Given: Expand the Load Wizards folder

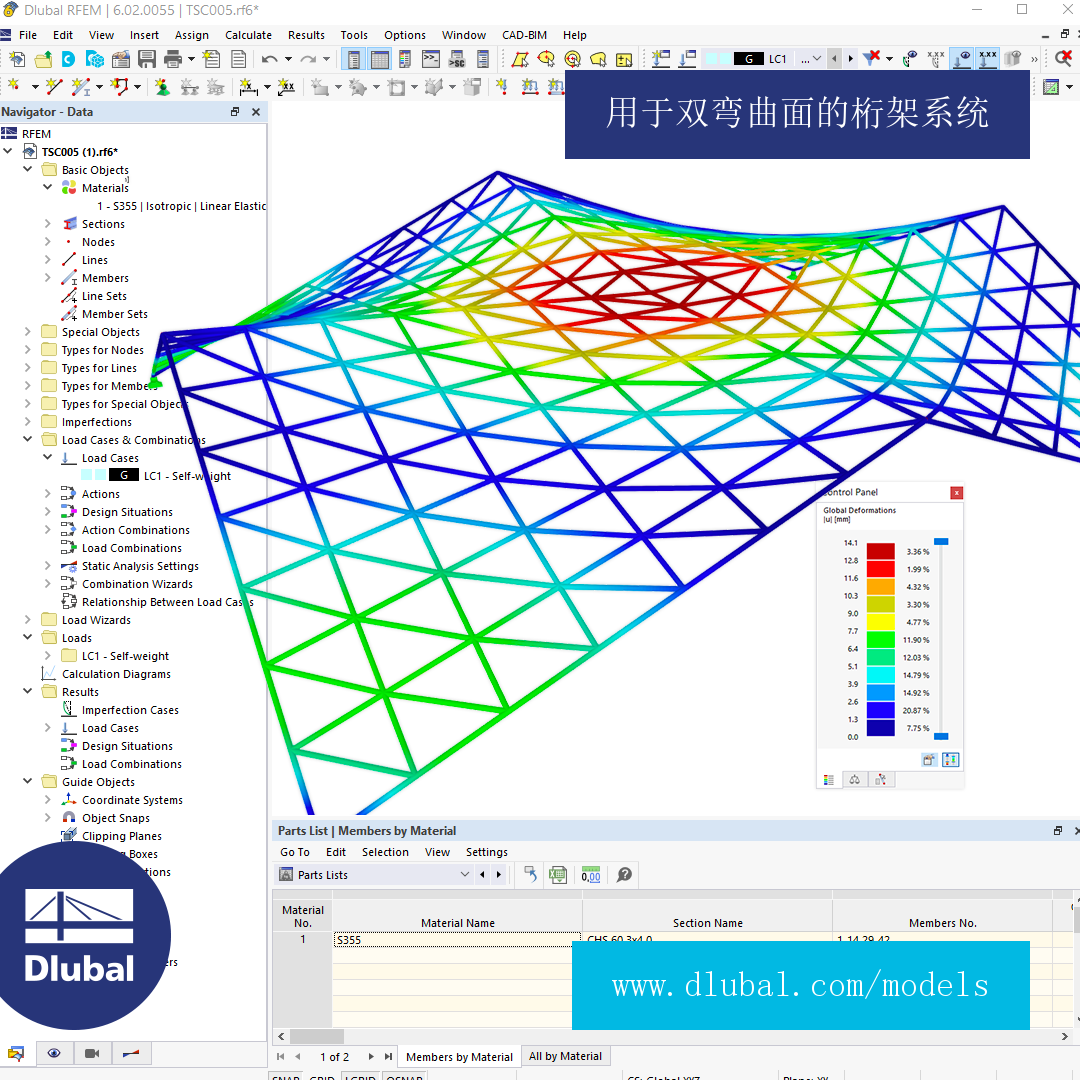Looking at the screenshot, I should click(x=28, y=619).
